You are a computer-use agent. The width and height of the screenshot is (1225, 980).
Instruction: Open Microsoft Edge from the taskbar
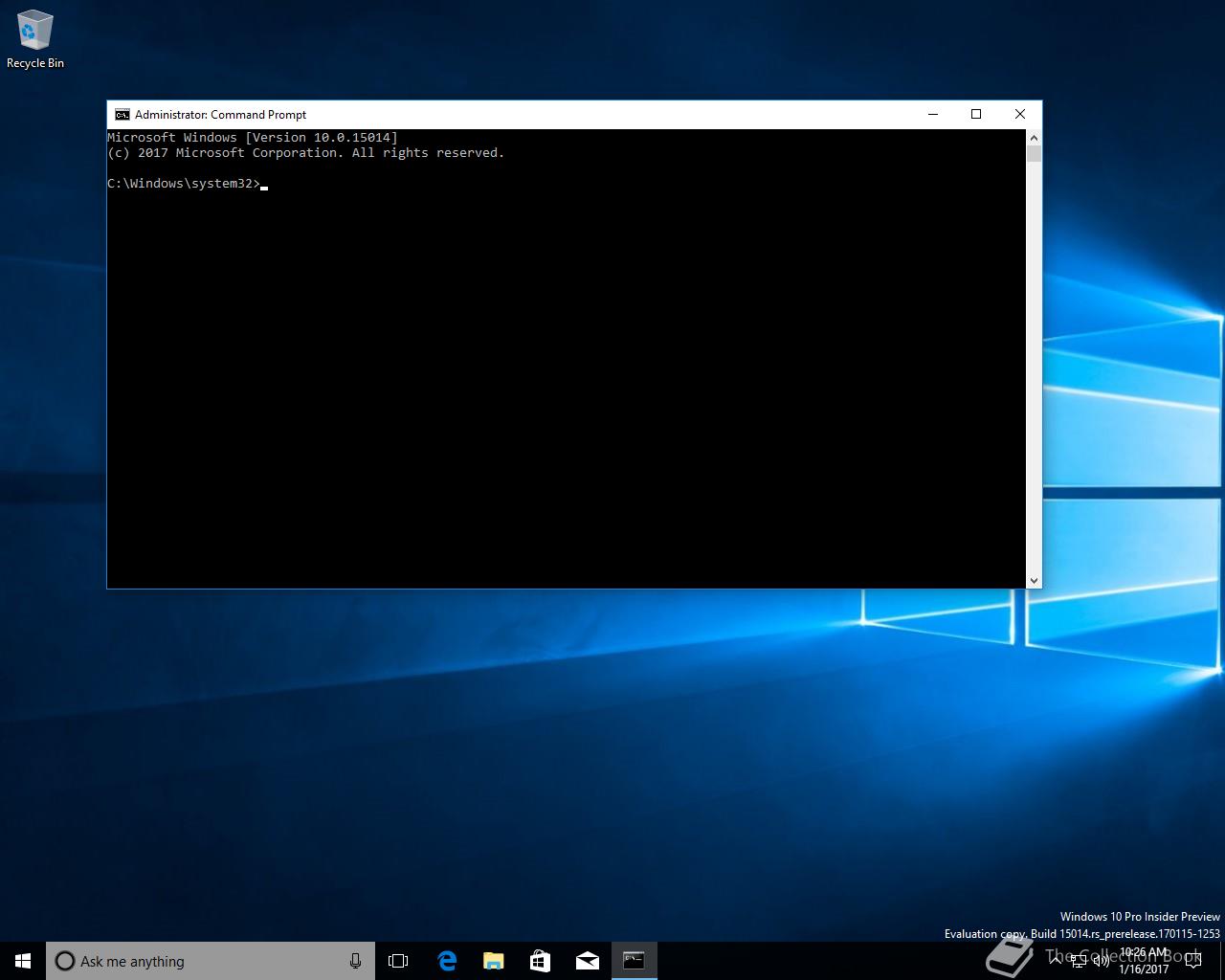click(447, 961)
